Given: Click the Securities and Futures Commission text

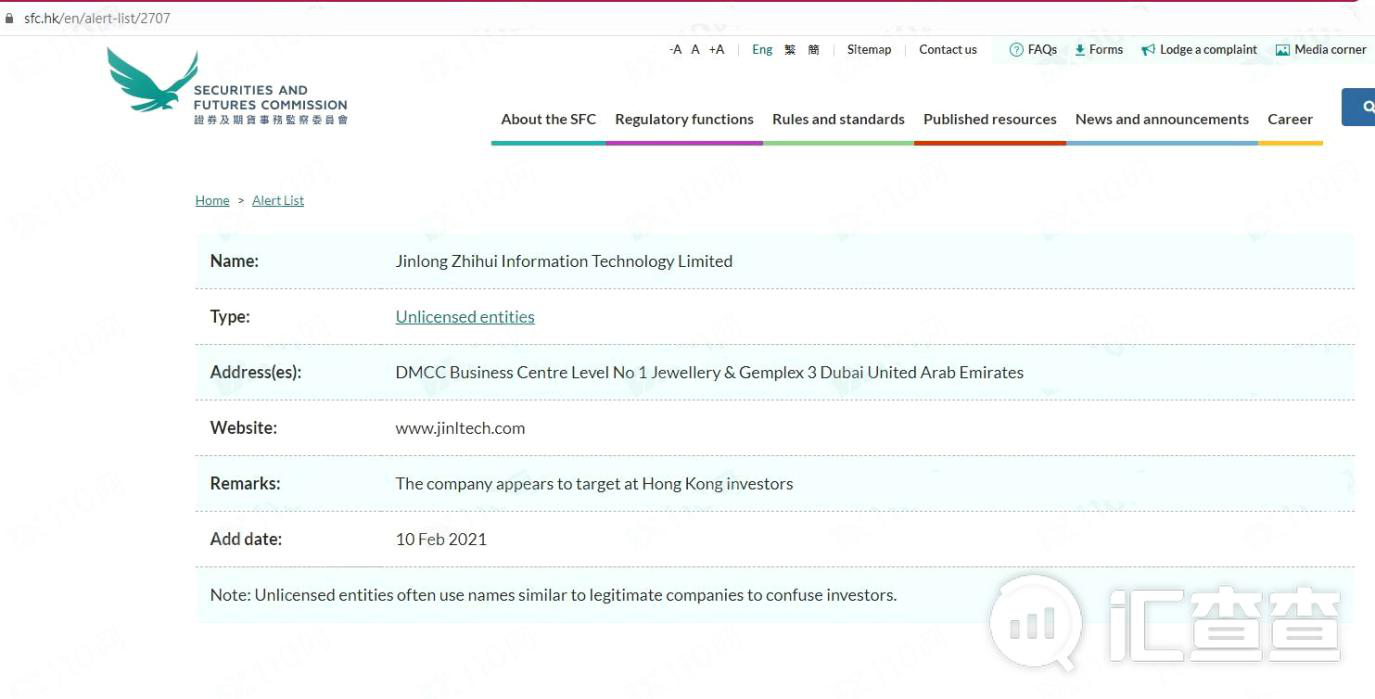Looking at the screenshot, I should pyautogui.click(x=270, y=97).
